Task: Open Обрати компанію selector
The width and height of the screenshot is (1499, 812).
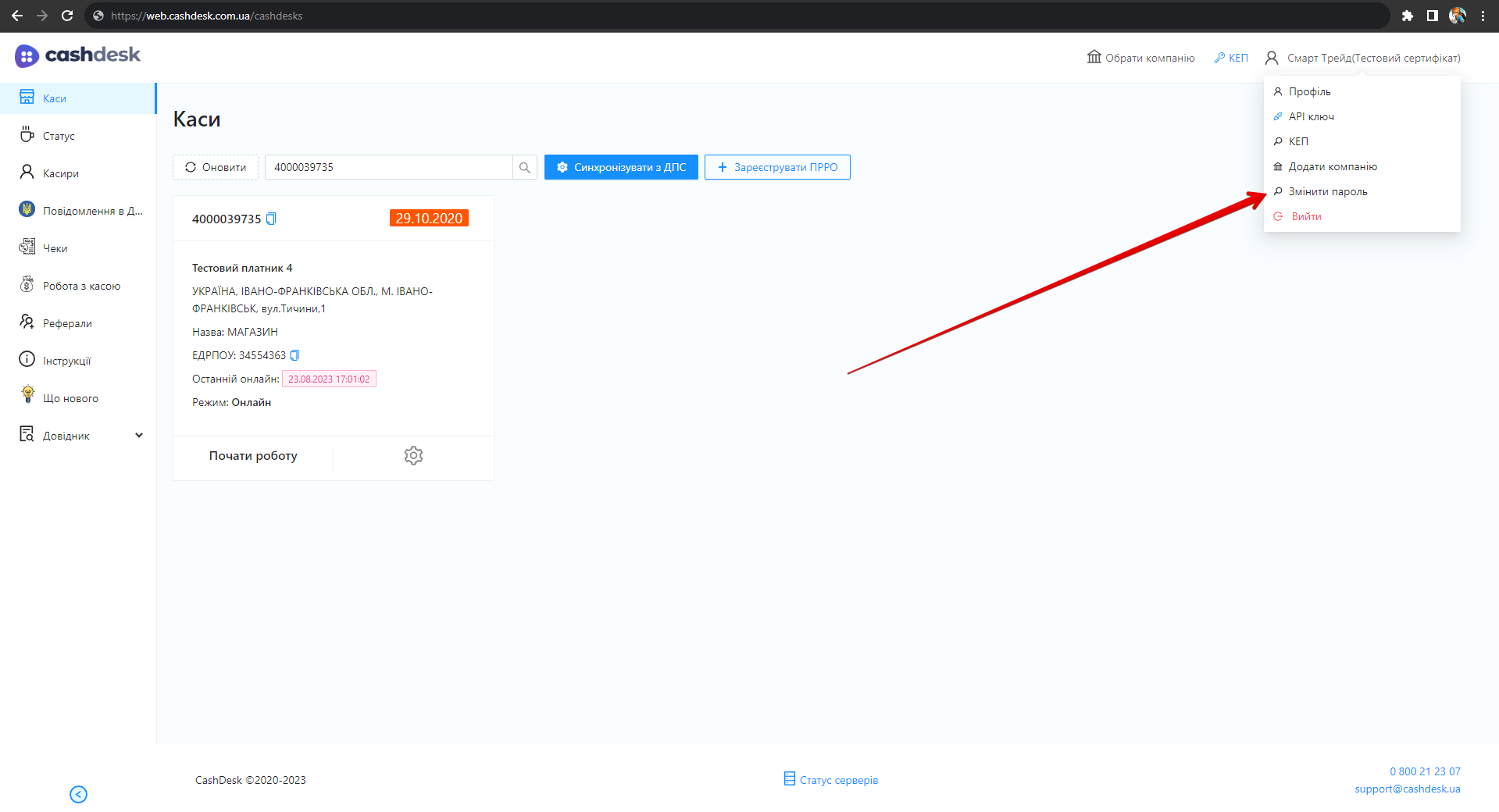Action: [x=1141, y=58]
